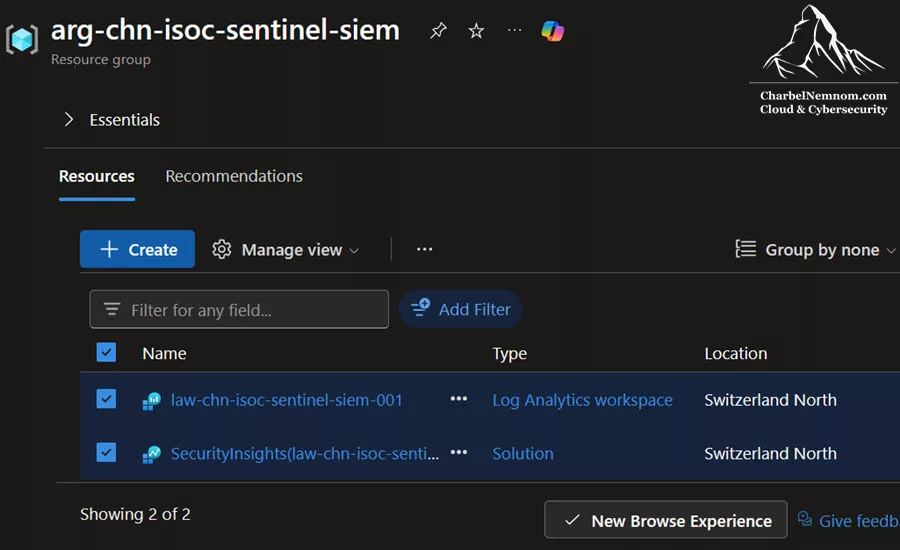Image resolution: width=900 pixels, height=550 pixels.
Task: Click the Showing 2 of 2 text
Action: click(135, 514)
